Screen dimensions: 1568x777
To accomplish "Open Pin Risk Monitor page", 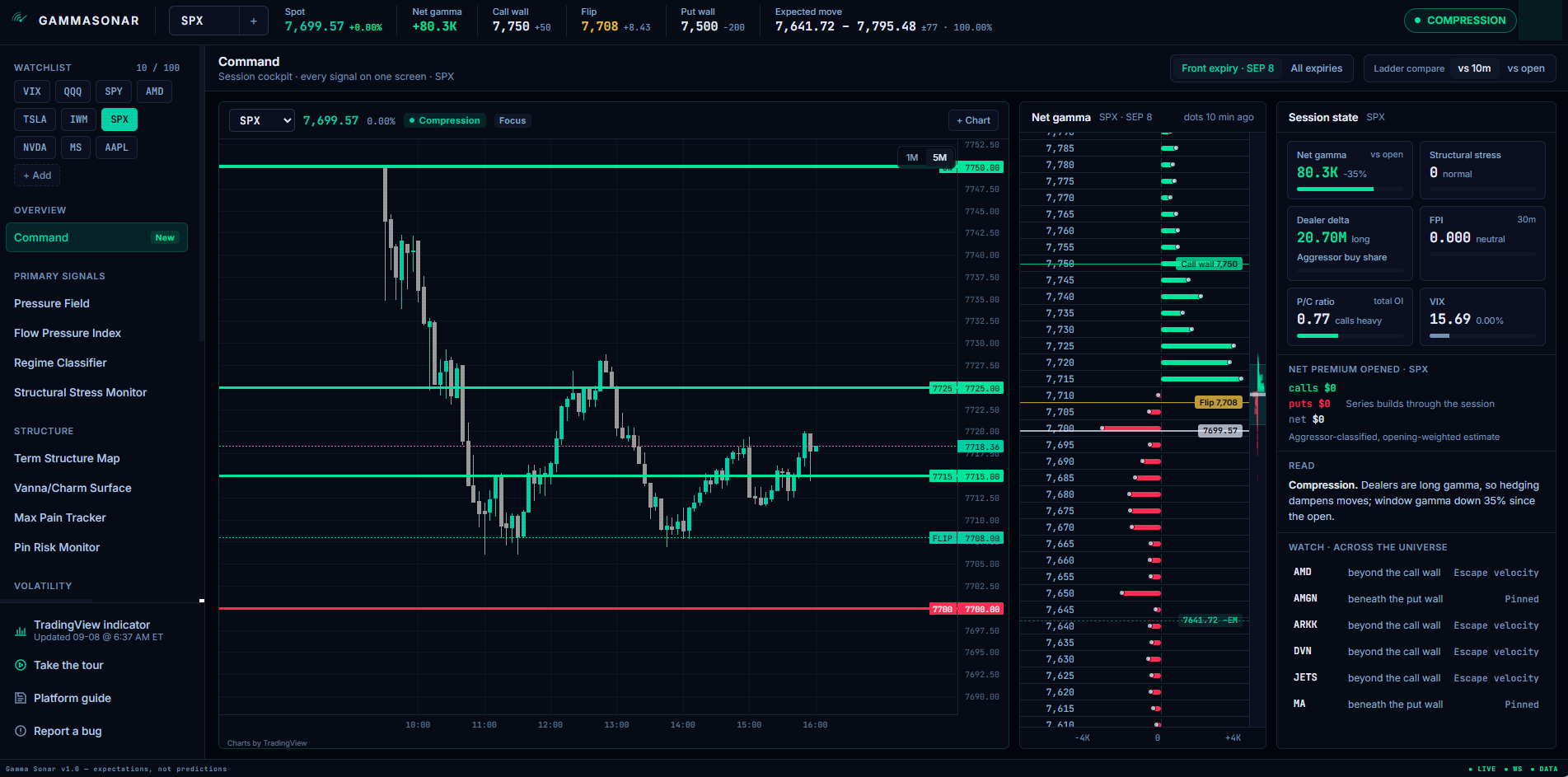I will [x=57, y=547].
